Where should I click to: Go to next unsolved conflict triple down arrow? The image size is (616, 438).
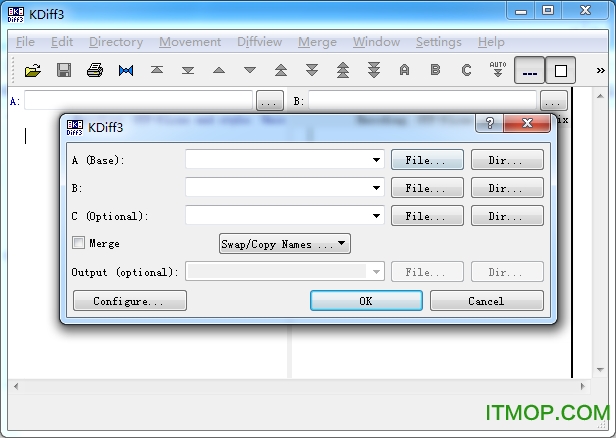pyautogui.click(x=374, y=70)
